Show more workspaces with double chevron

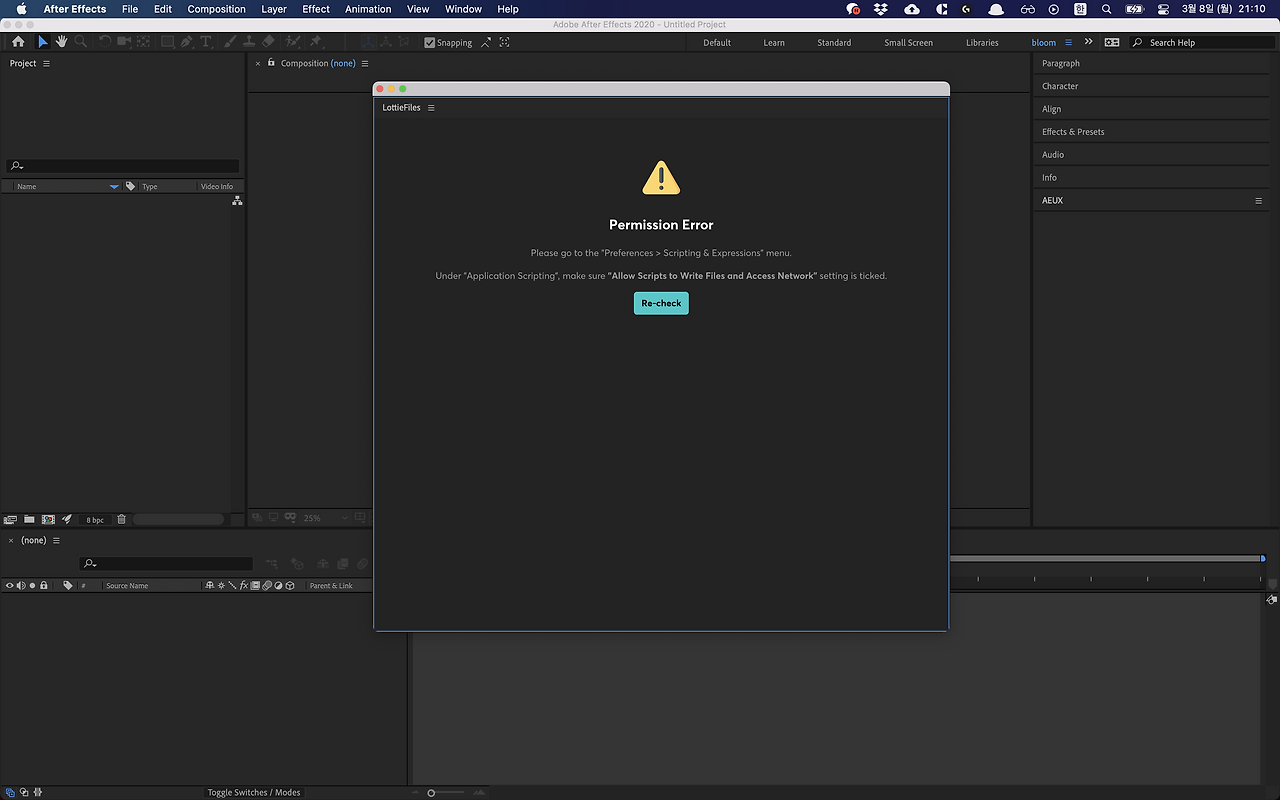pyautogui.click(x=1088, y=42)
